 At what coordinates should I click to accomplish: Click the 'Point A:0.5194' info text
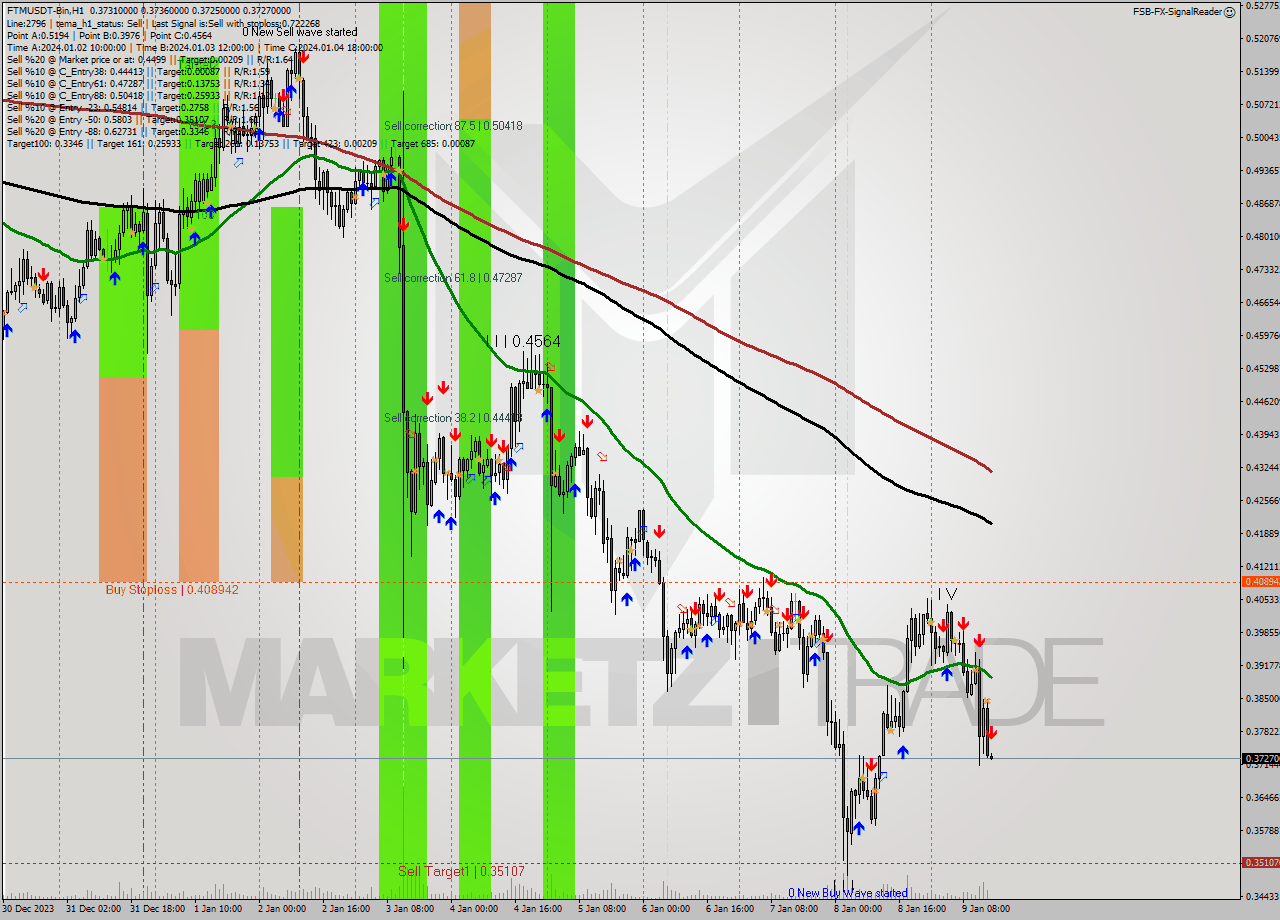pos(40,35)
